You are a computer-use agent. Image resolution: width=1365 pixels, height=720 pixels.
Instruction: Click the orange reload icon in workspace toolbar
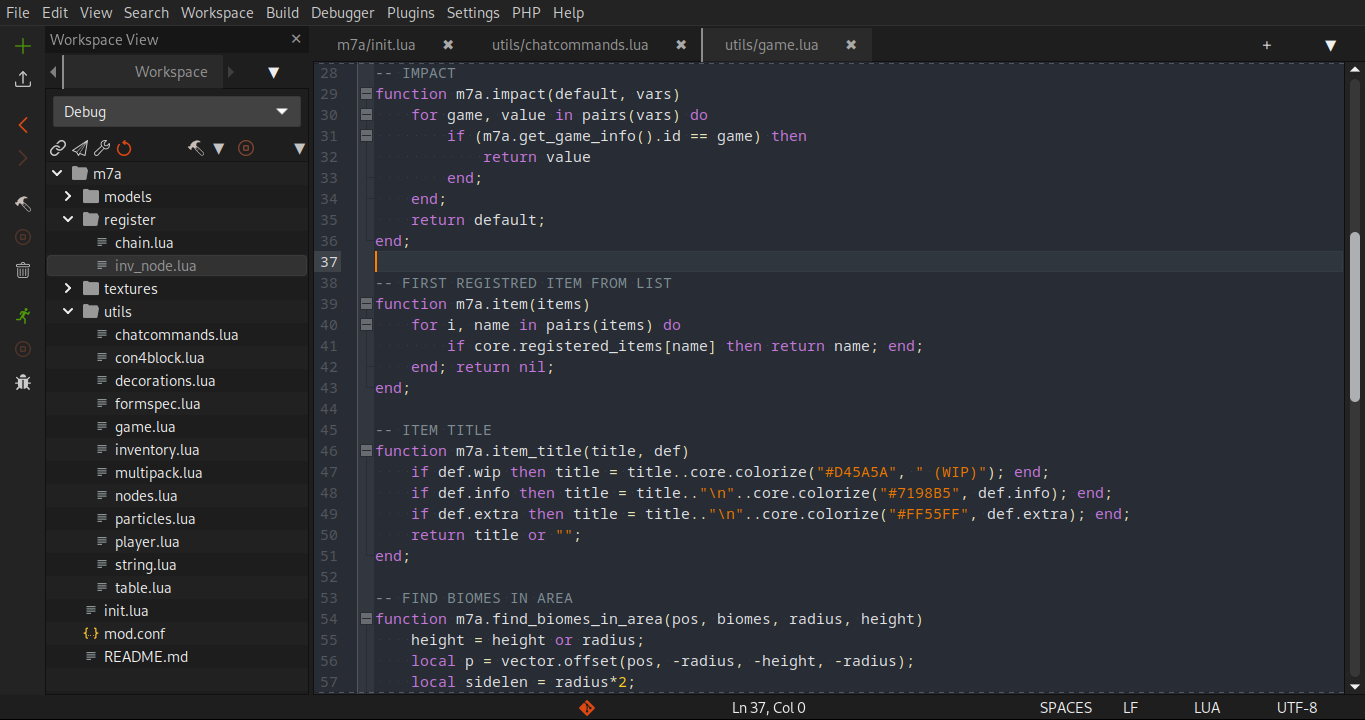tap(124, 149)
